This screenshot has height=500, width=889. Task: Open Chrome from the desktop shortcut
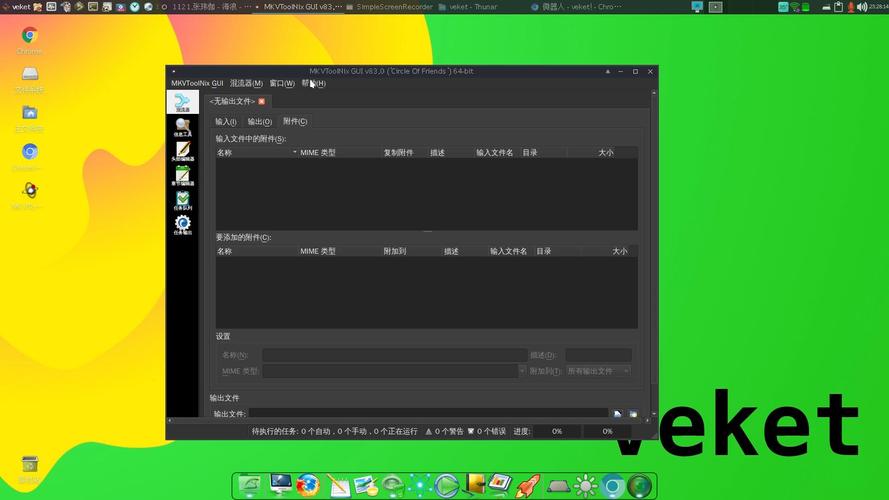point(29,40)
